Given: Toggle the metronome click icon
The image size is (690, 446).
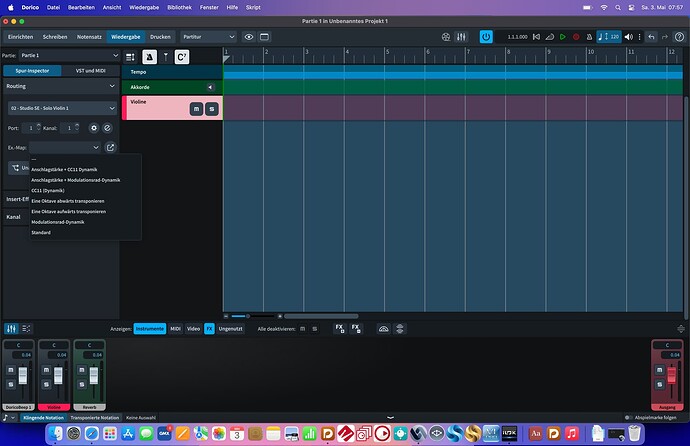Looking at the screenshot, I should 589,37.
